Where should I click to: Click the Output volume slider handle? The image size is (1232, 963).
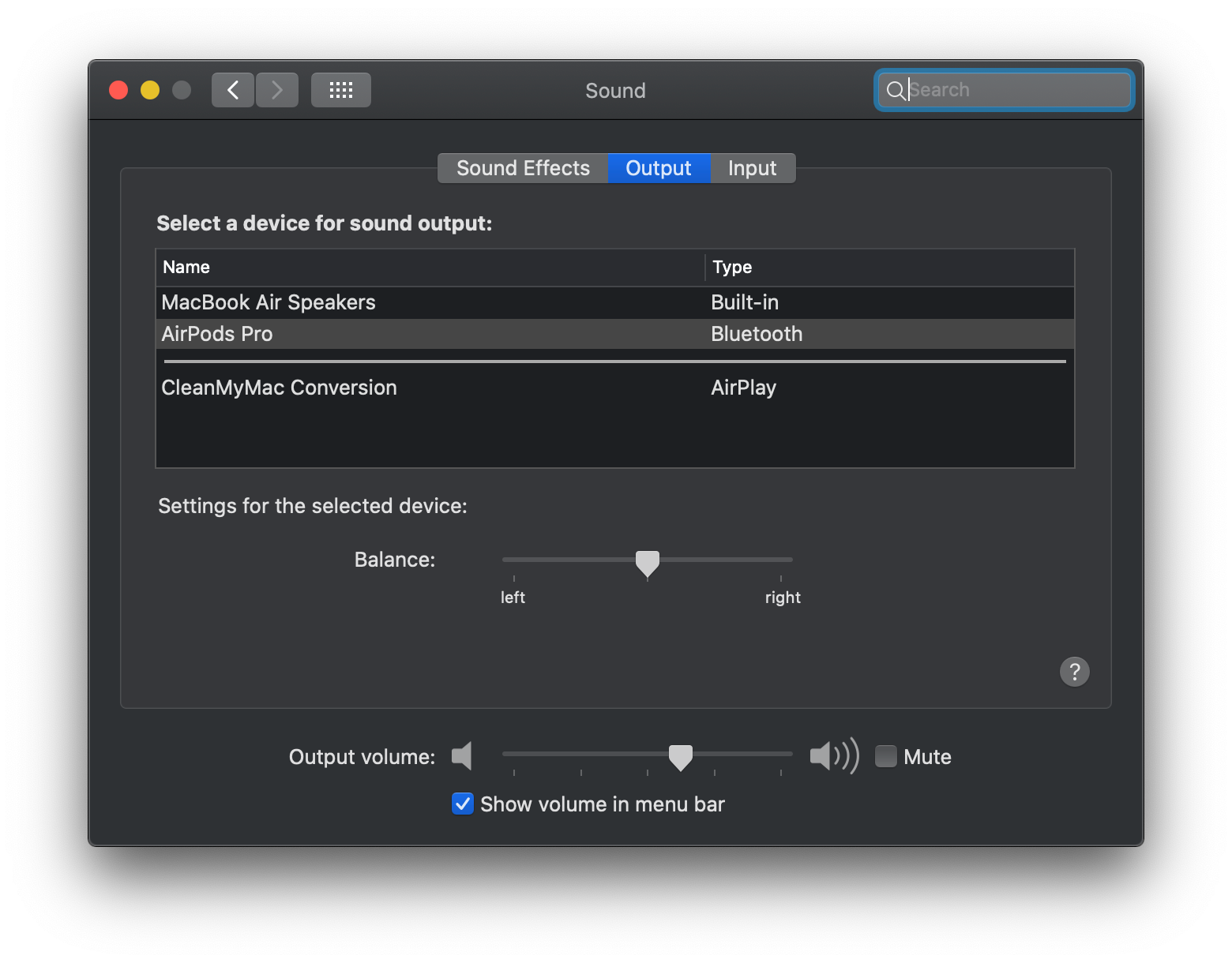(x=680, y=756)
